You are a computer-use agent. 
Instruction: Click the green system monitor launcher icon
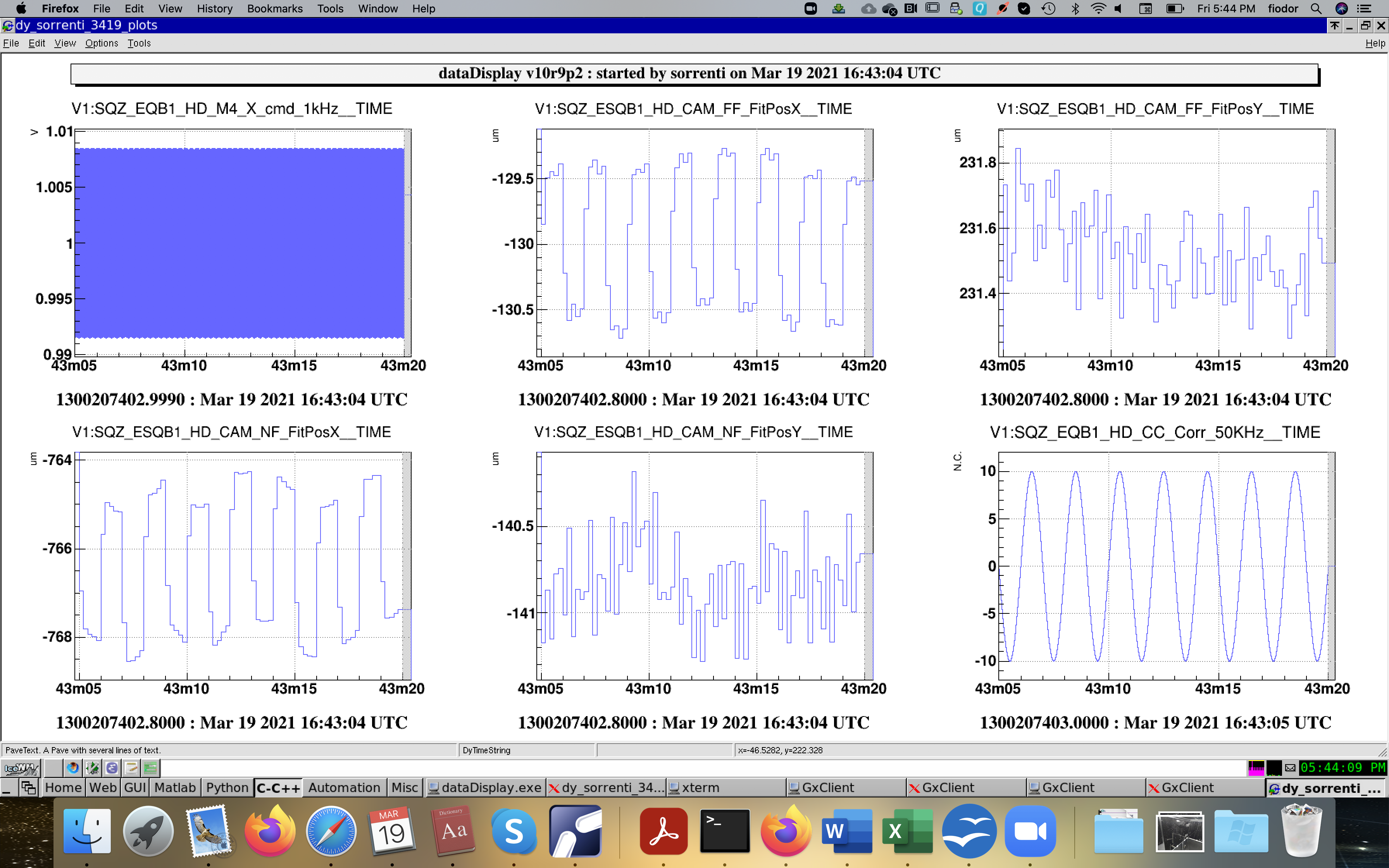tap(151, 768)
